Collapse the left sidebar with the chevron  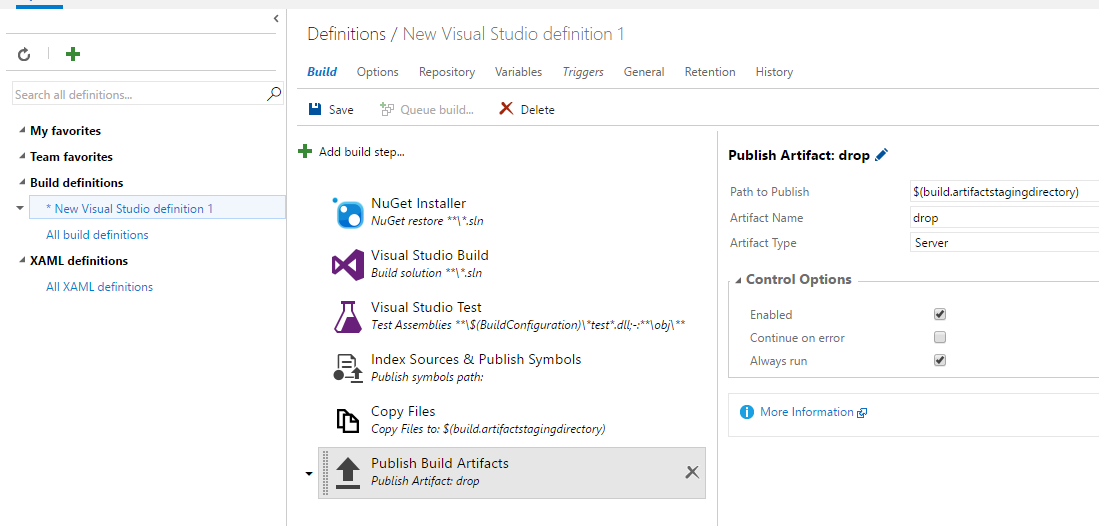(276, 19)
